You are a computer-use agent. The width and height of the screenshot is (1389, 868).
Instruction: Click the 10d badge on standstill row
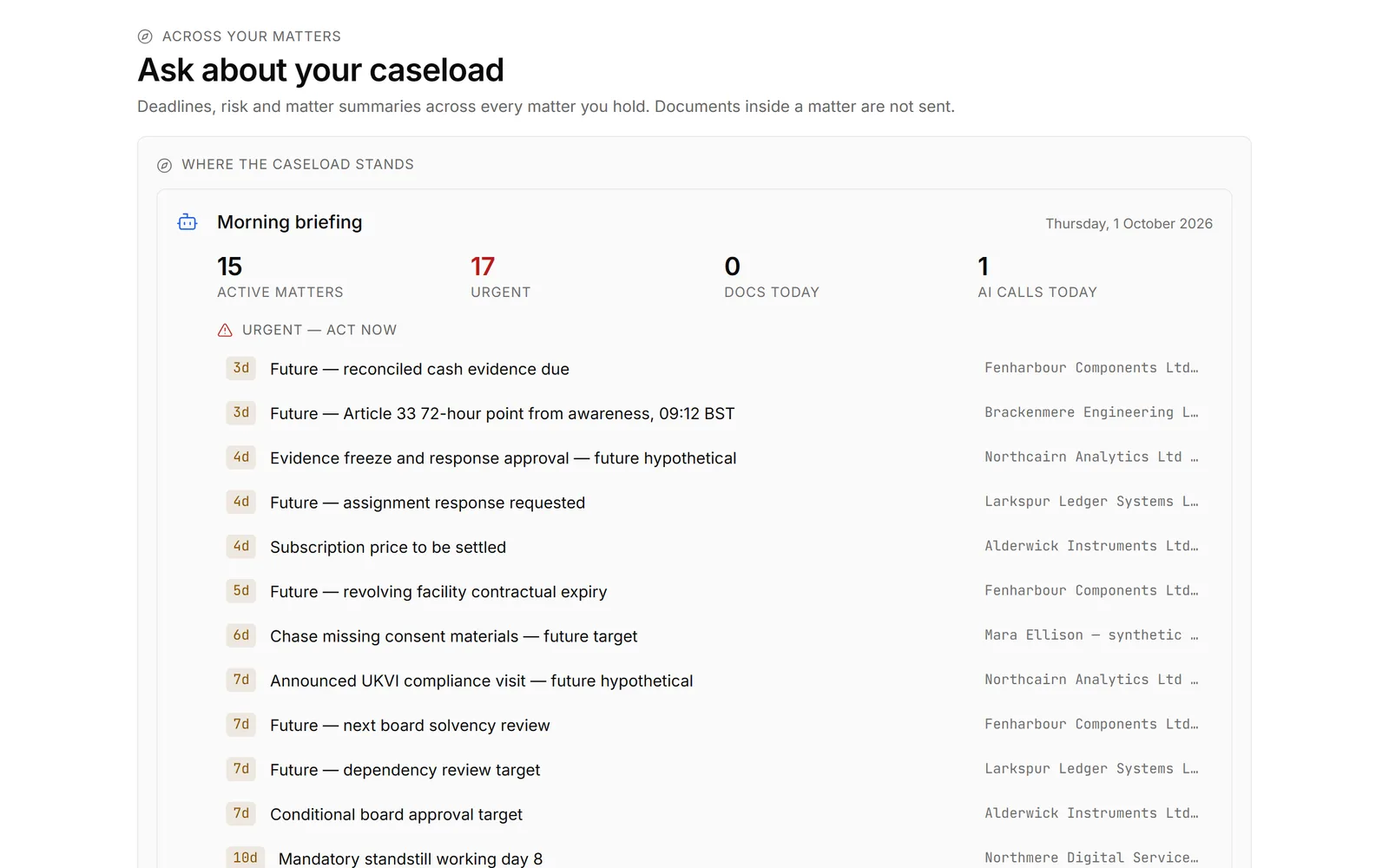coord(245,858)
